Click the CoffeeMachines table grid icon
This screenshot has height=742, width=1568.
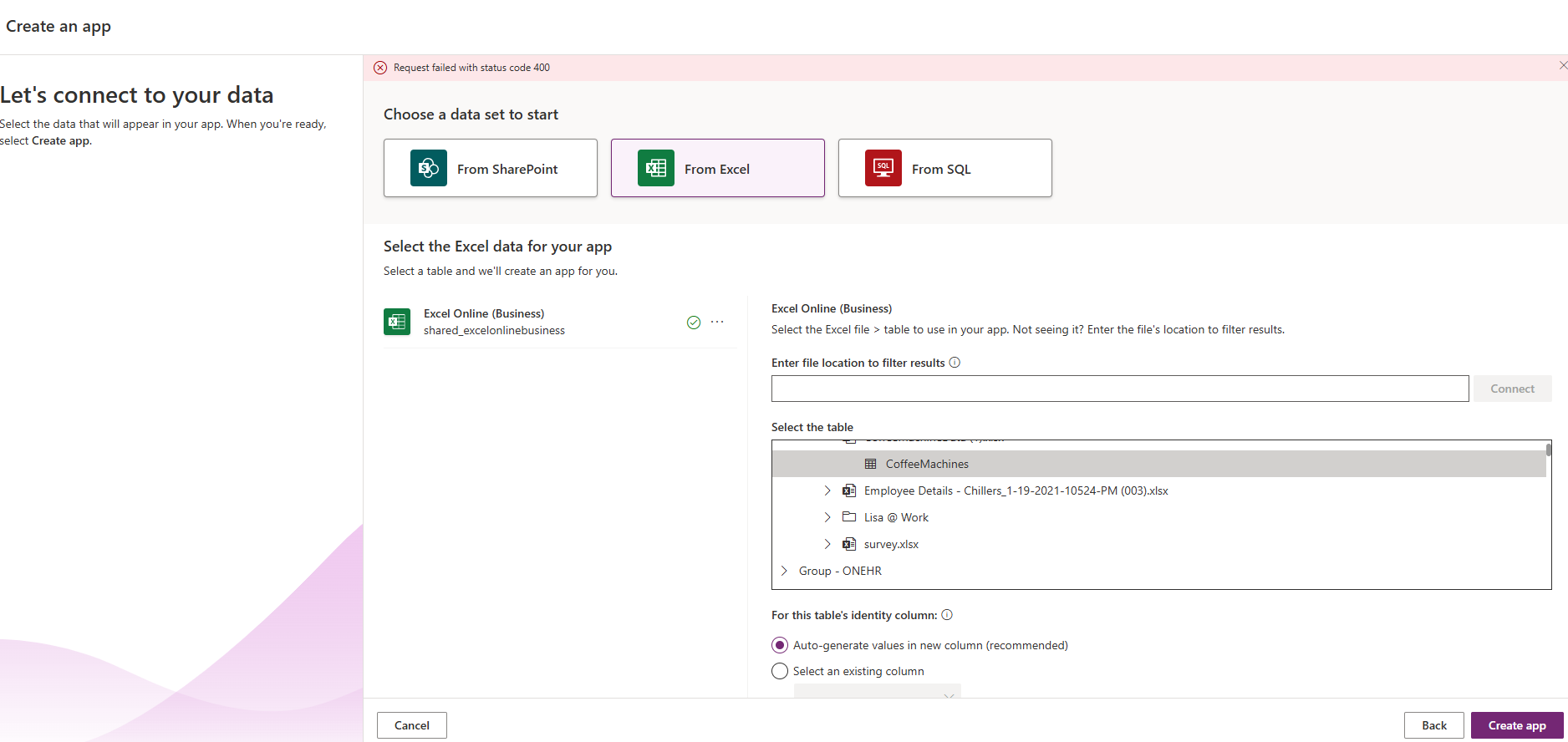point(870,464)
